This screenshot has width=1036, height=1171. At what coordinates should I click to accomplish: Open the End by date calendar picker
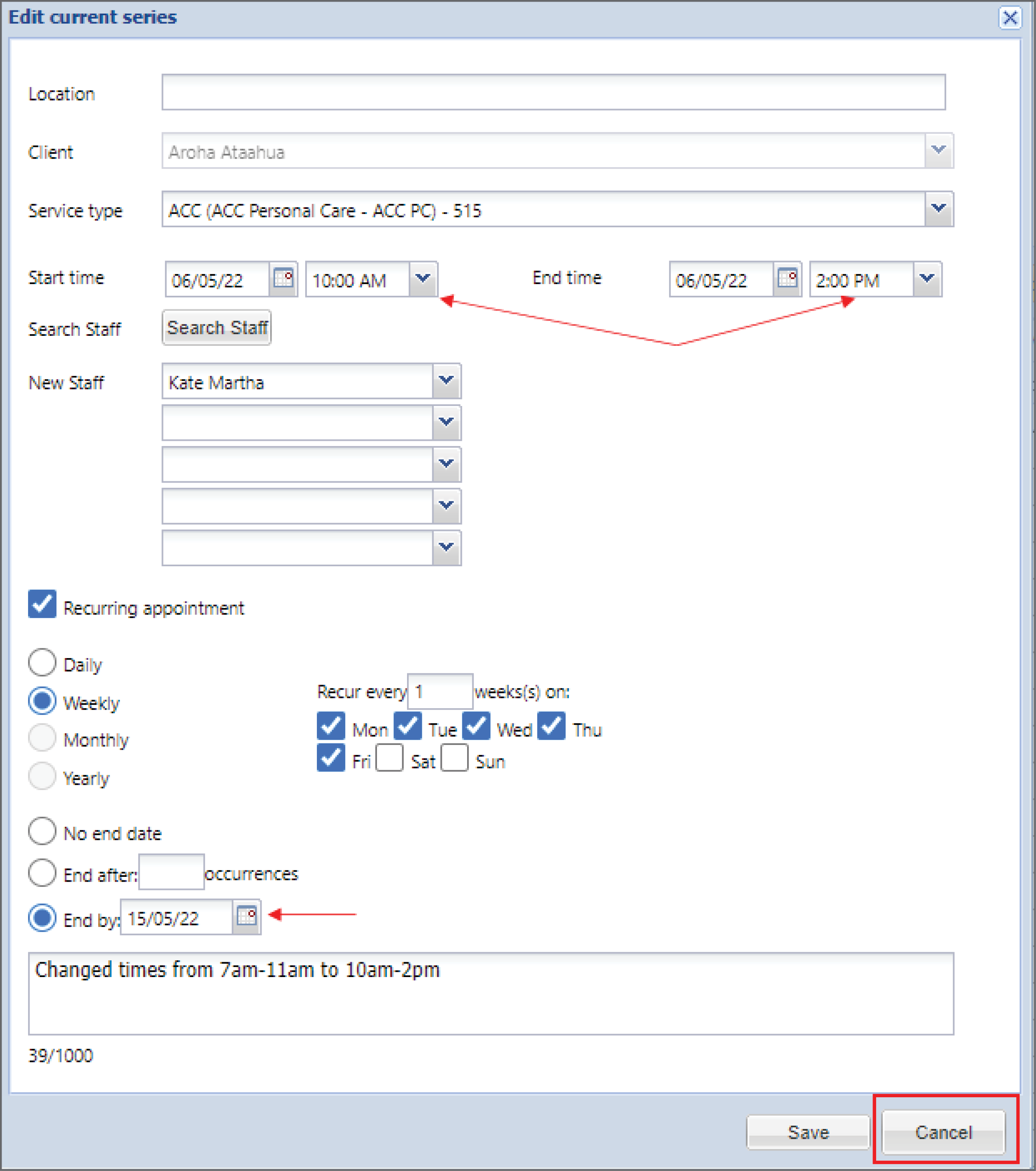247,917
